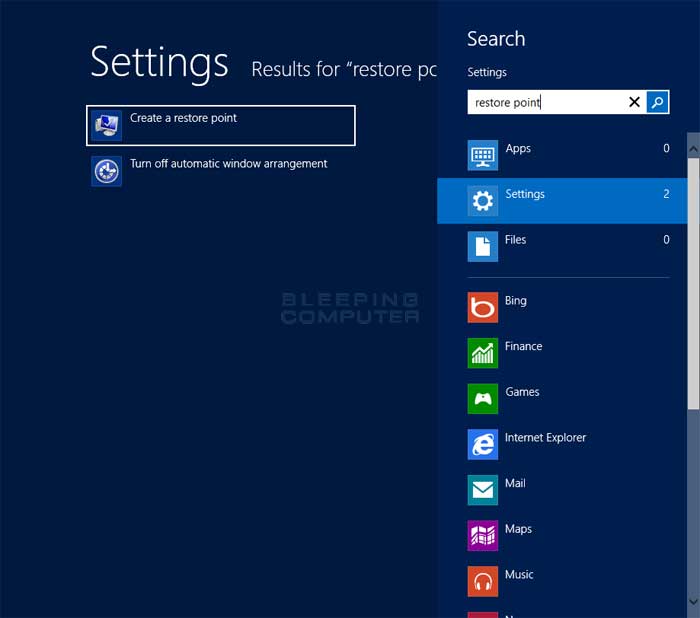This screenshot has height=618, width=700.
Task: Click the scrollbar up arrow
Action: point(693,149)
